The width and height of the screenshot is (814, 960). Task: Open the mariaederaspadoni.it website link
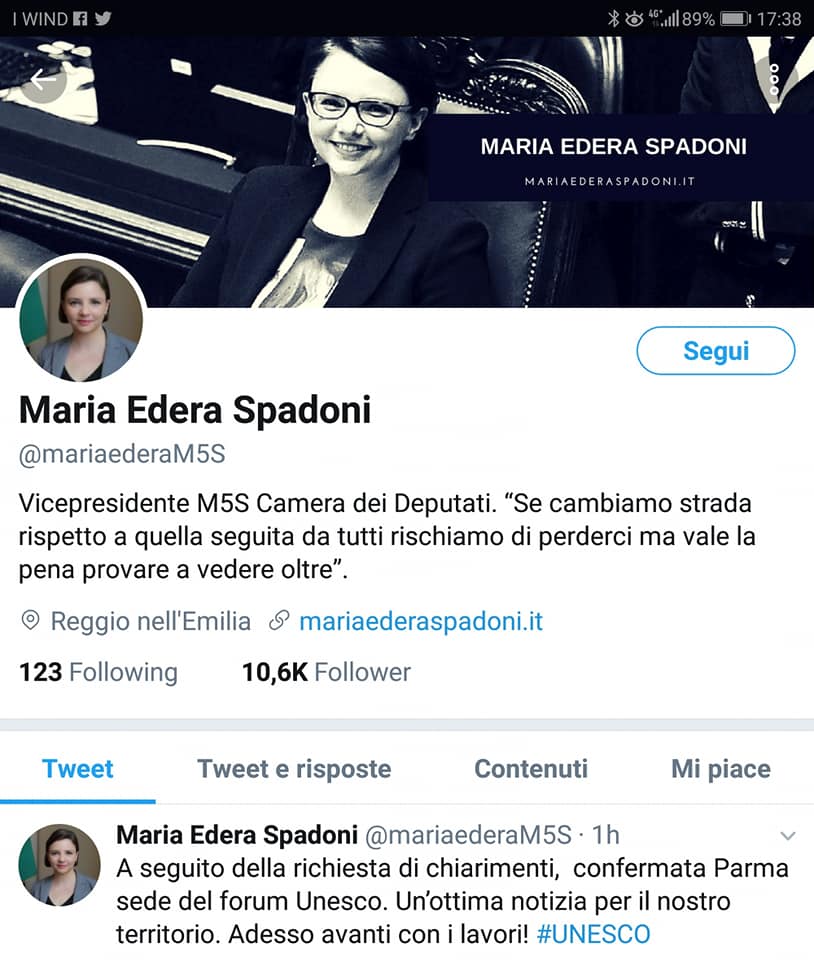coord(420,621)
